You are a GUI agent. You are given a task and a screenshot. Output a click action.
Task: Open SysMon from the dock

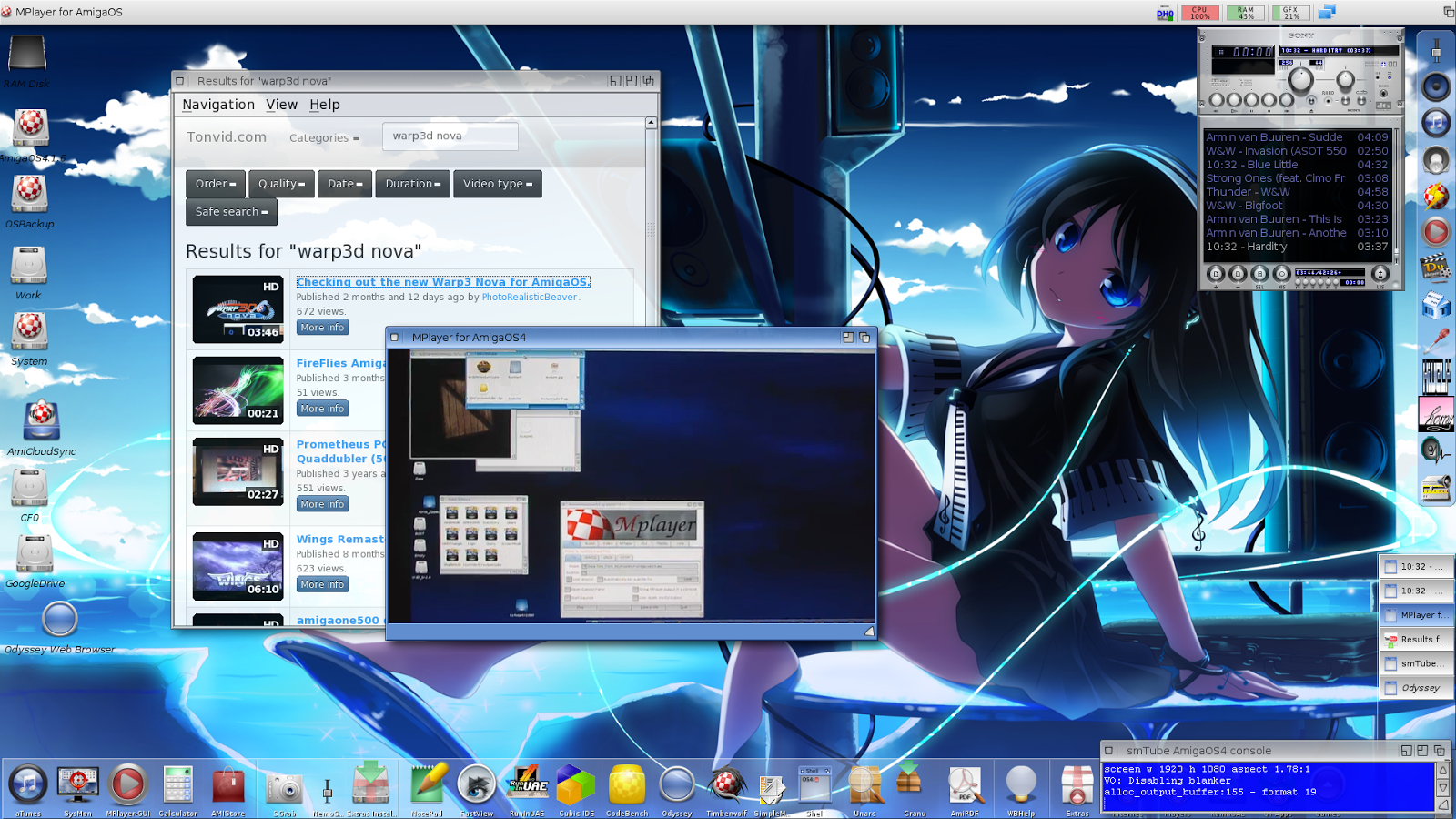pyautogui.click(x=78, y=784)
